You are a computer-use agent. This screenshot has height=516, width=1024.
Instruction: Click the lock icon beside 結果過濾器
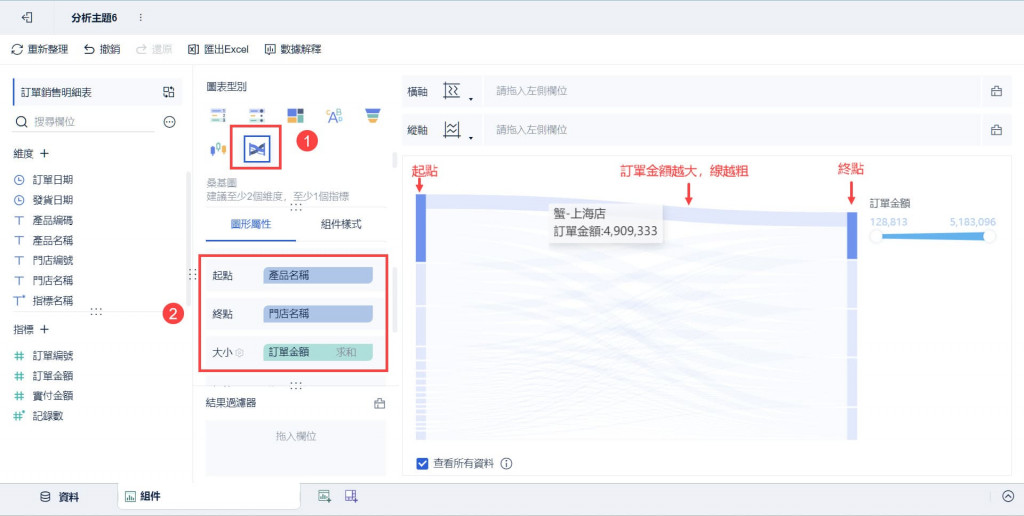click(379, 404)
